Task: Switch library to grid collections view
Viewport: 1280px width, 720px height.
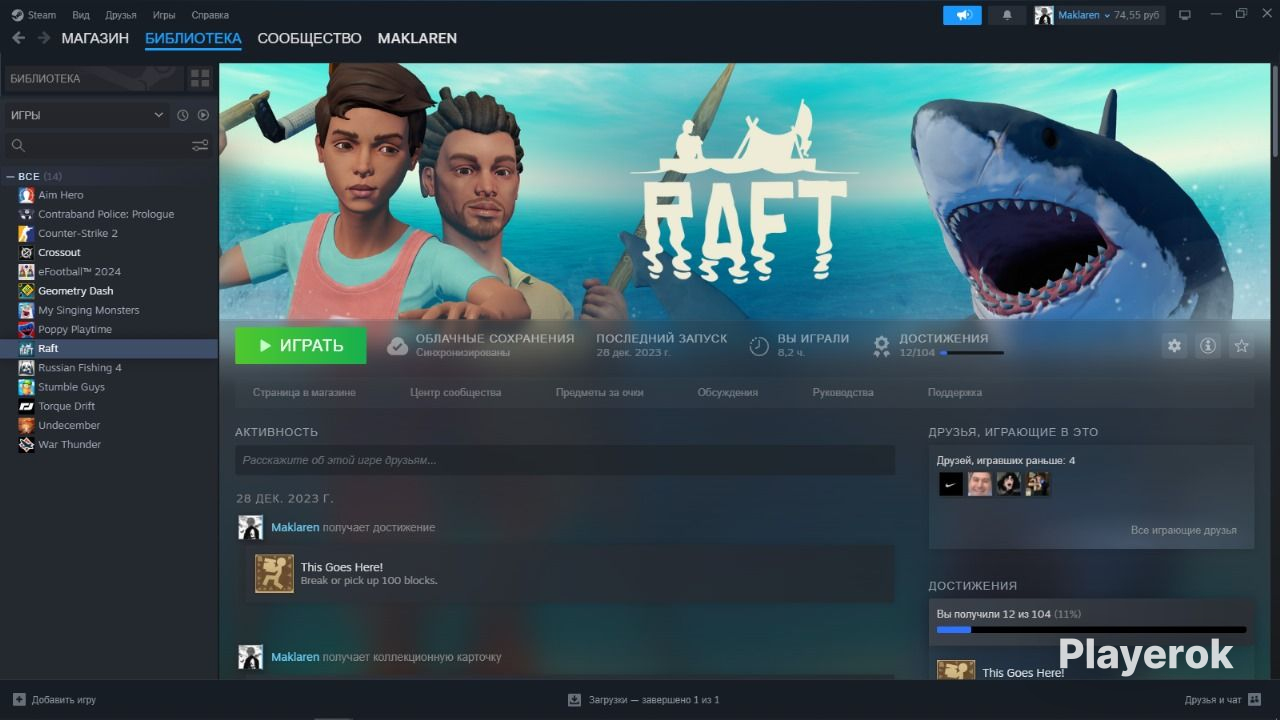Action: [200, 78]
